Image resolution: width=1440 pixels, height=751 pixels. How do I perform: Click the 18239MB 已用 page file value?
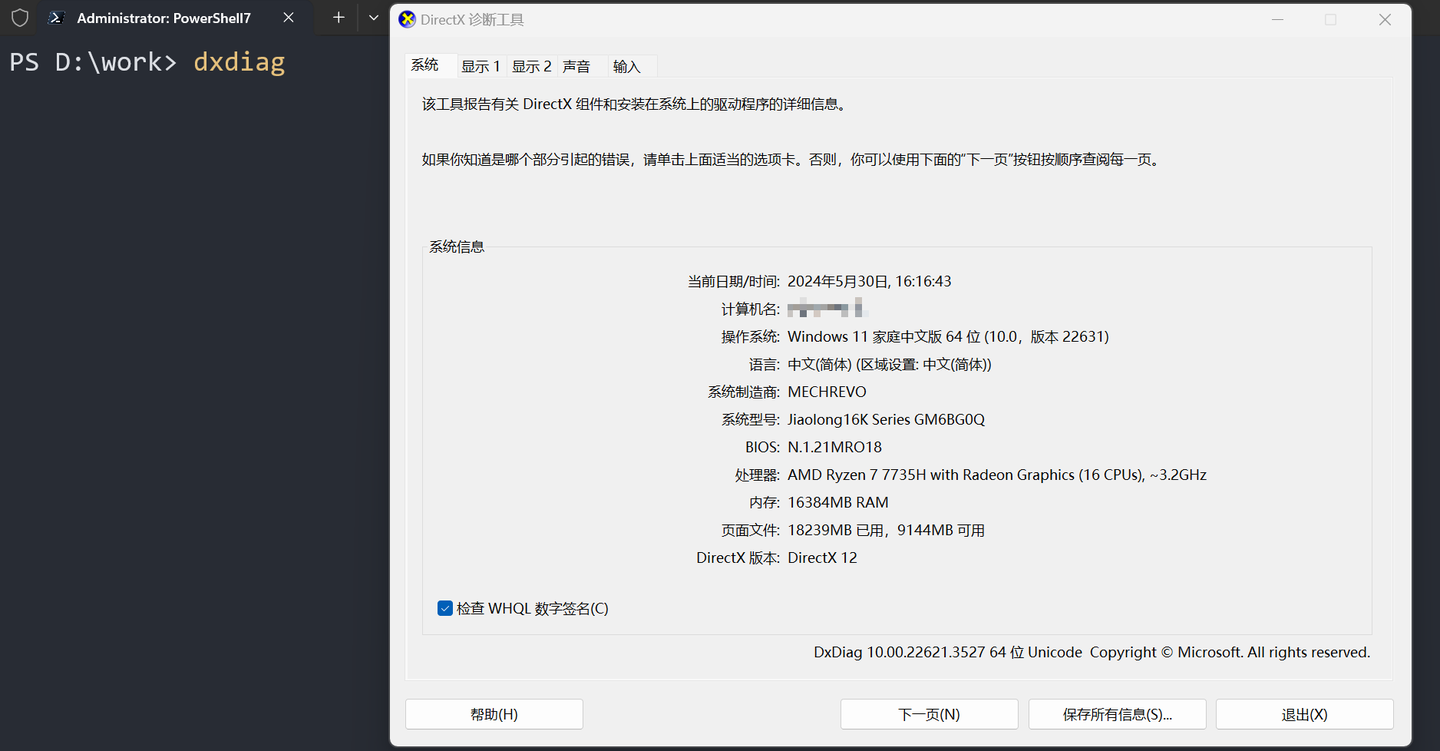point(886,530)
